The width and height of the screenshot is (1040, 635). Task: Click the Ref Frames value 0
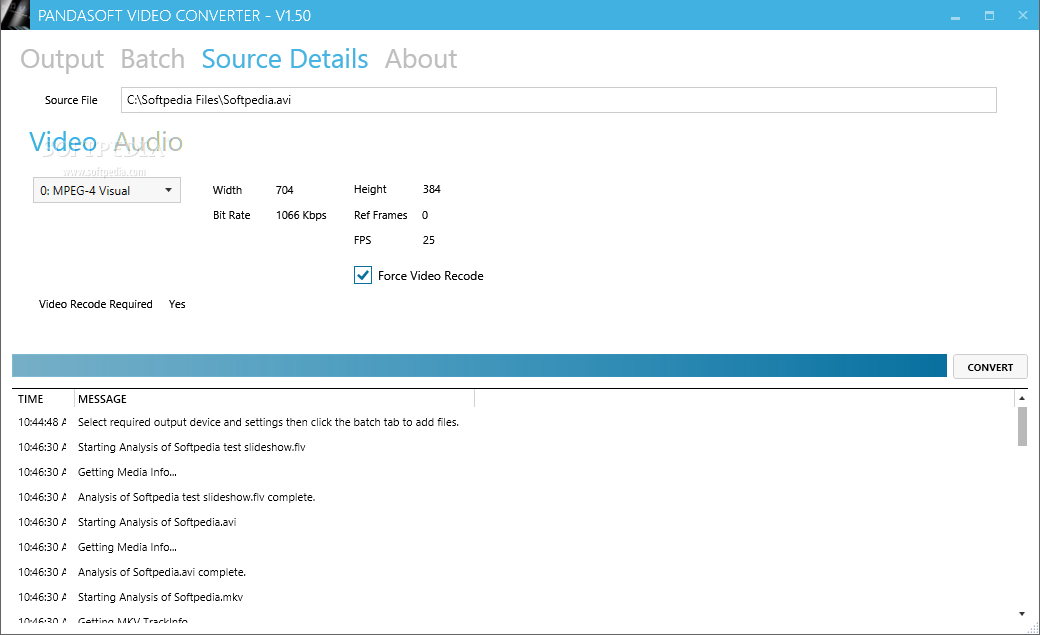425,215
